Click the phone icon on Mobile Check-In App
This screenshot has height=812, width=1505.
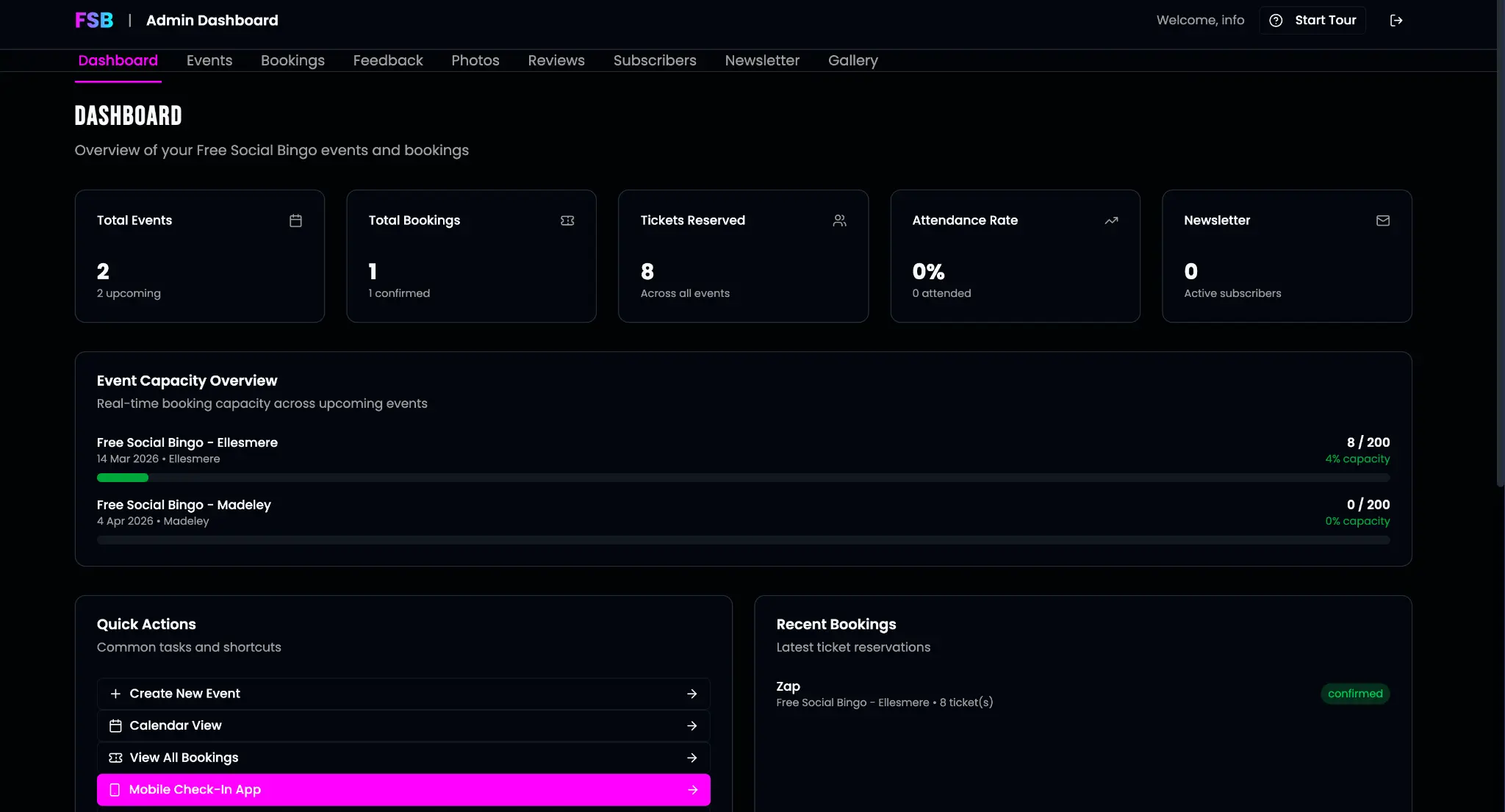coord(115,789)
